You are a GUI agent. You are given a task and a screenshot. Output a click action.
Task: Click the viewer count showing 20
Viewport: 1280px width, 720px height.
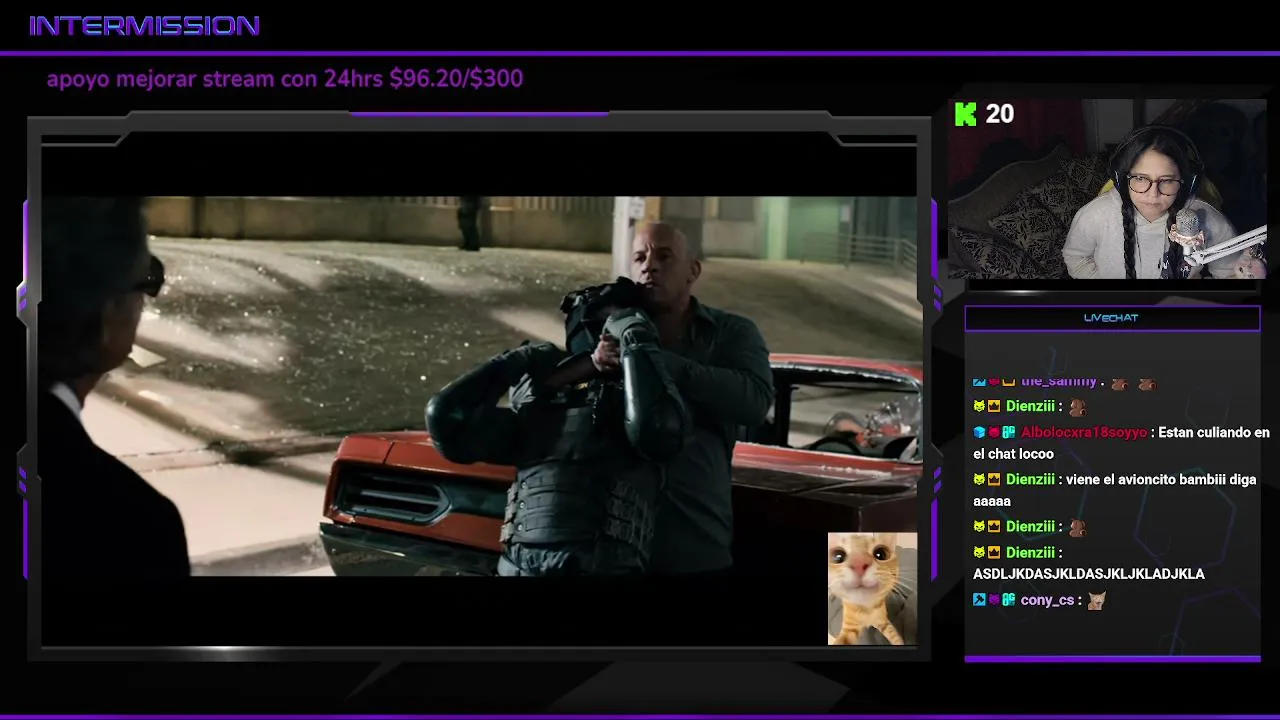(999, 114)
